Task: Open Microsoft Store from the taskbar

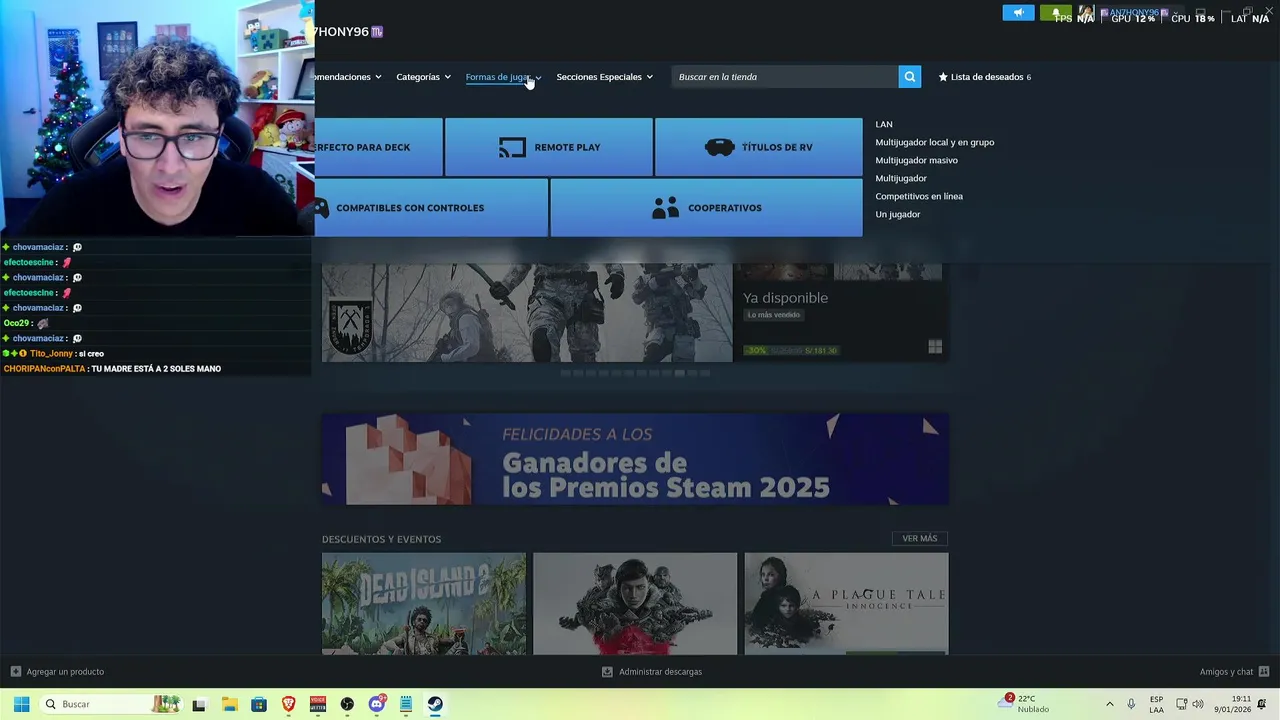Action: click(x=259, y=704)
